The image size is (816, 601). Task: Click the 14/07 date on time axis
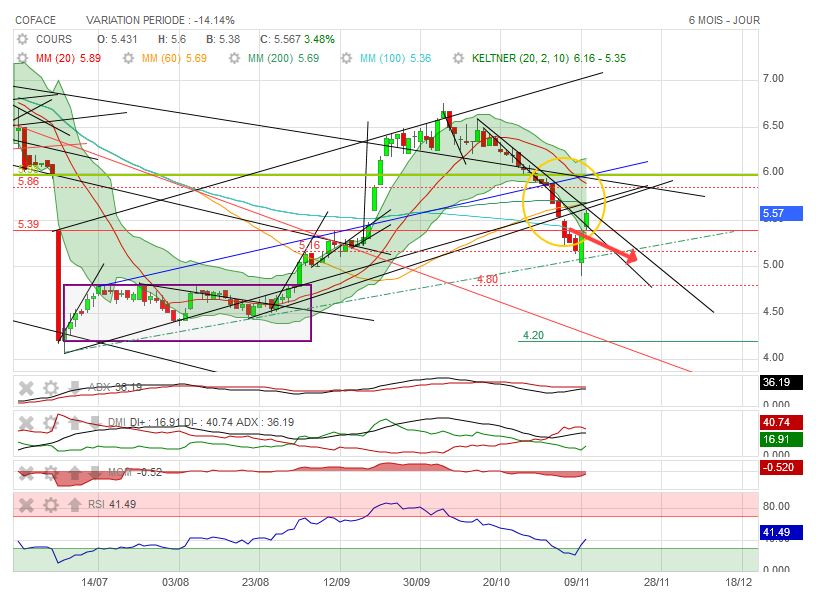click(94, 582)
